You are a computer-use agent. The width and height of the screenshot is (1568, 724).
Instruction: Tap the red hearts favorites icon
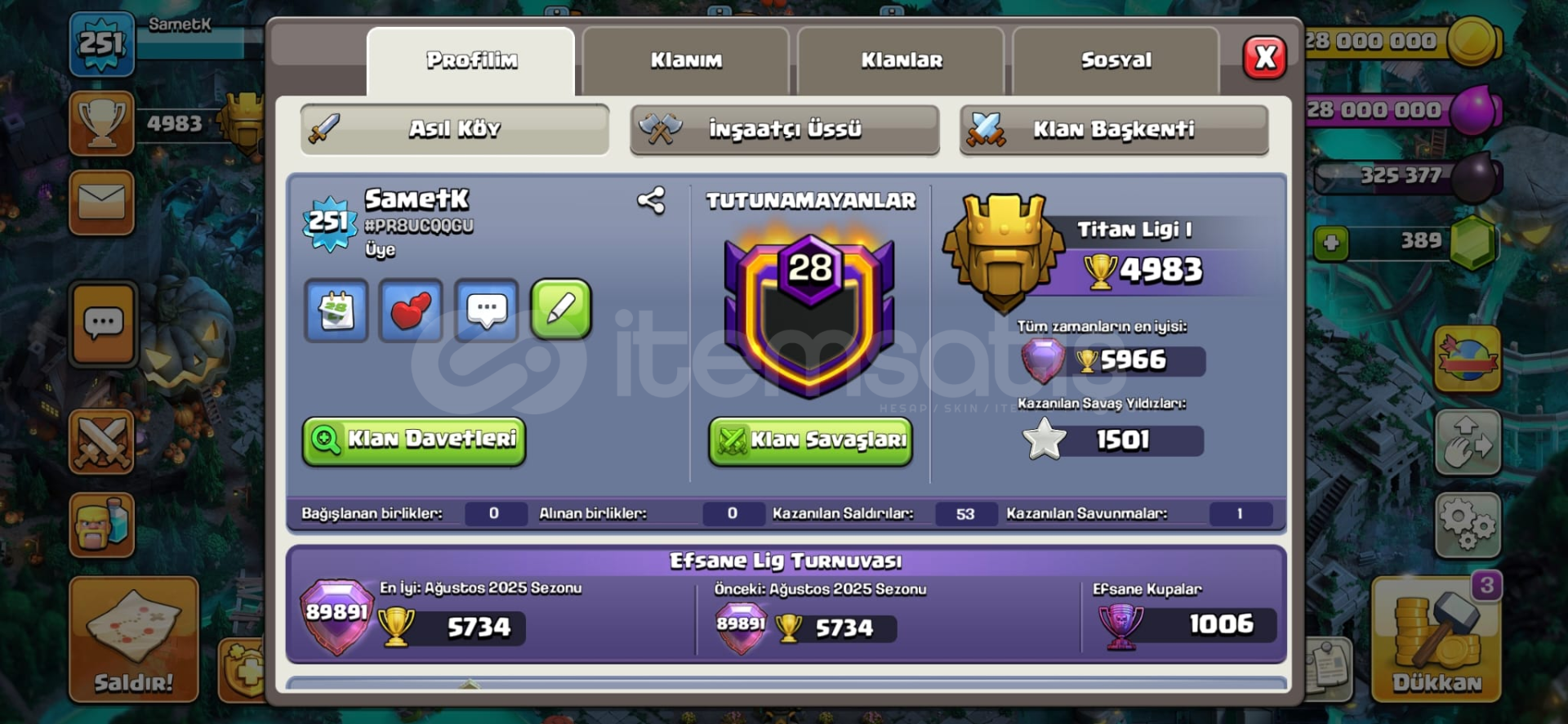(x=411, y=311)
